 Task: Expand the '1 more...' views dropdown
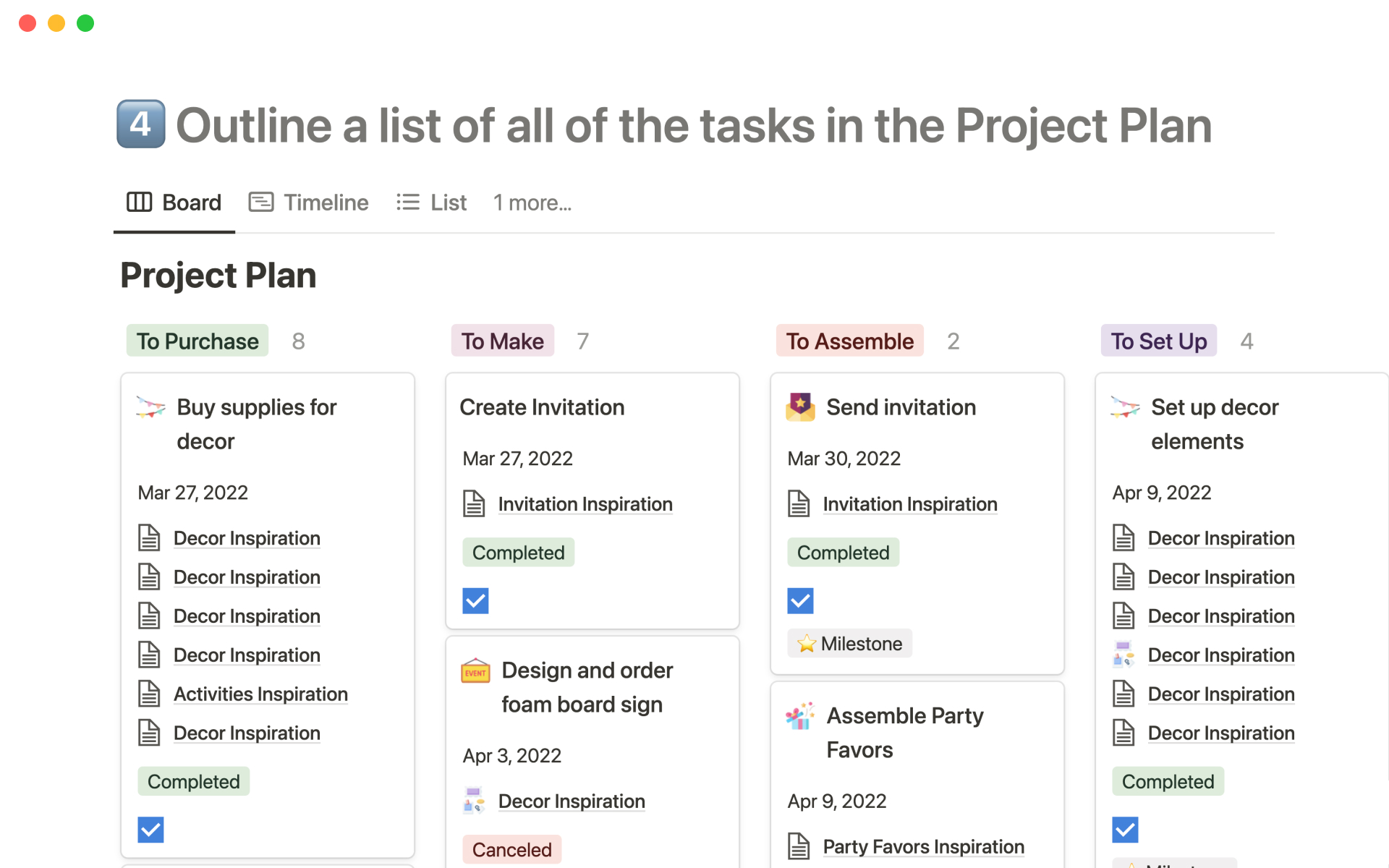[532, 203]
